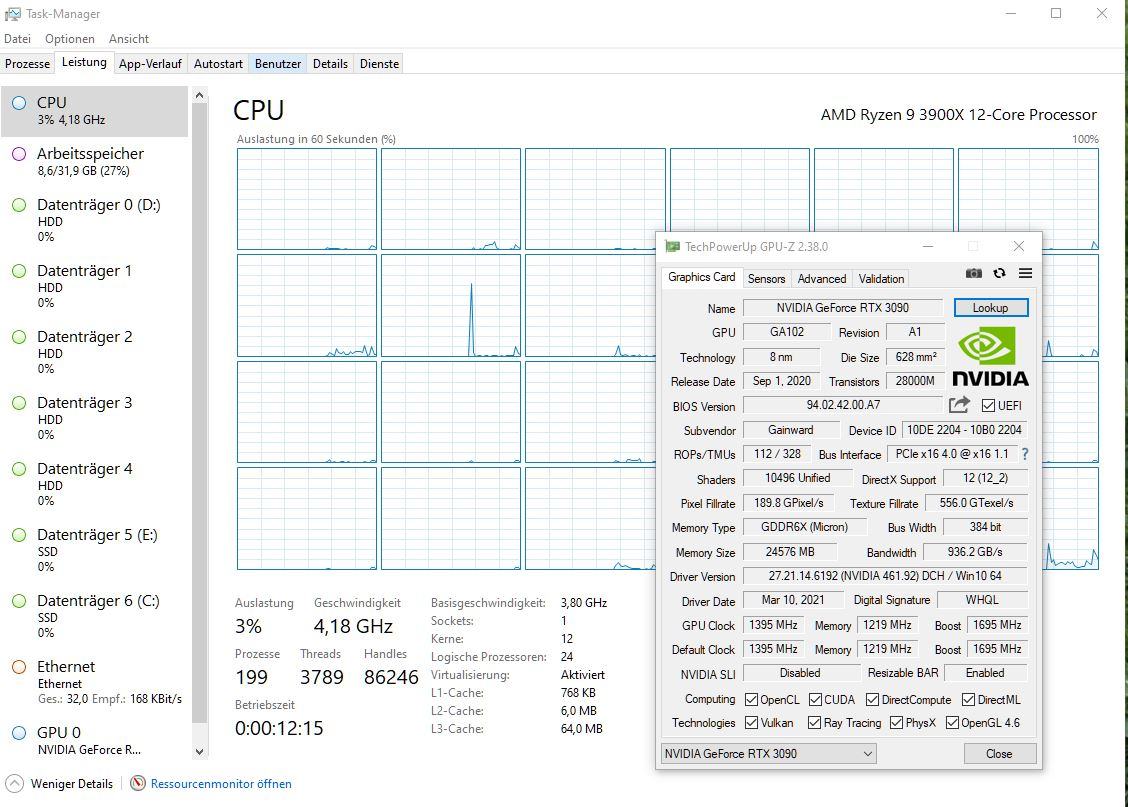Toggle the CUDA checkbox
Image resolution: width=1128 pixels, height=807 pixels.
816,699
